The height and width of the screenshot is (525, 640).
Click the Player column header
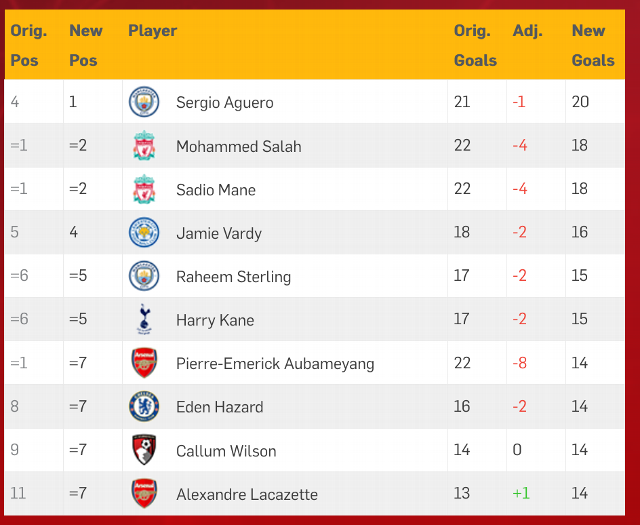[x=153, y=31]
